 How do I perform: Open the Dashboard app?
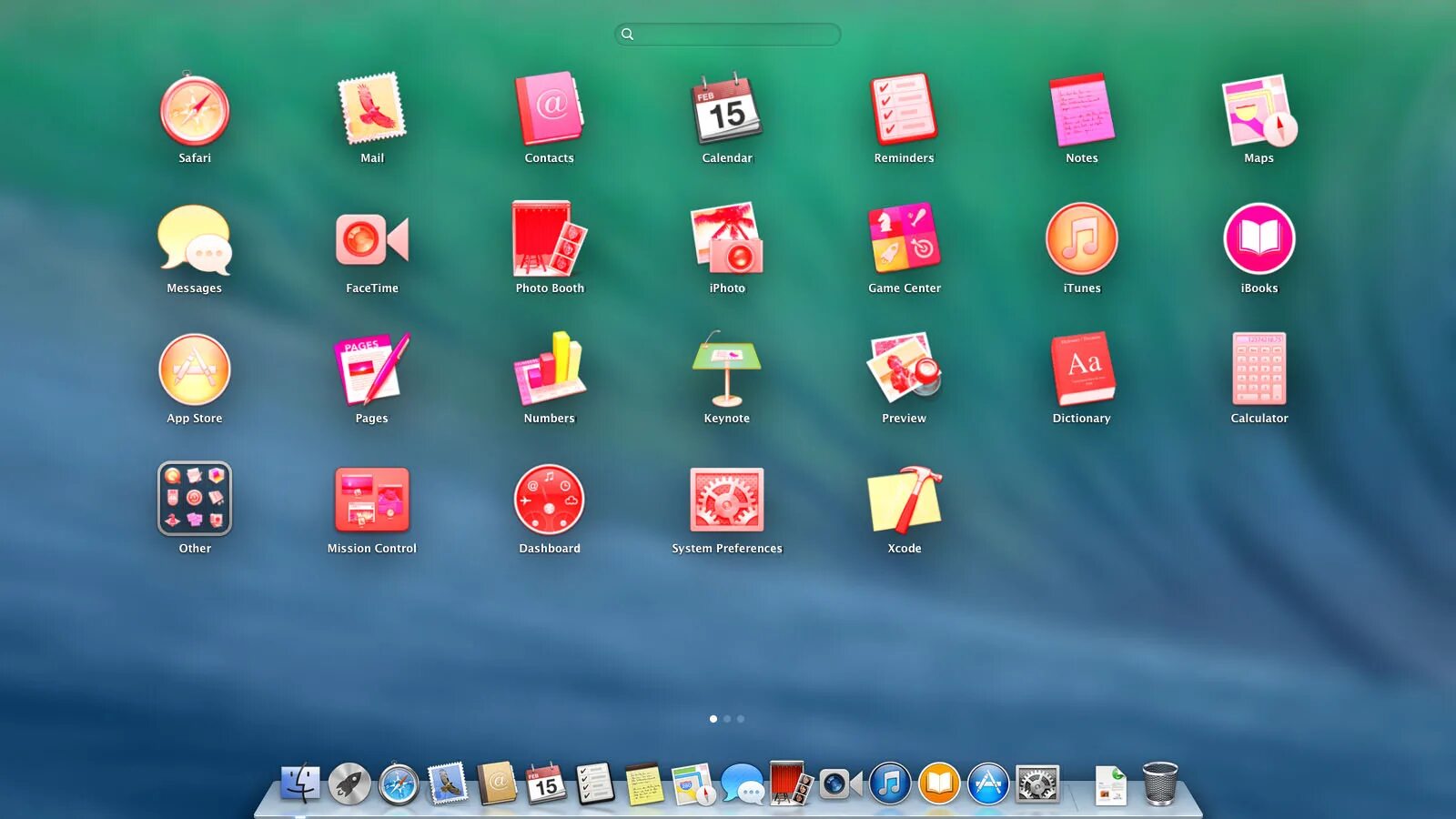pos(550,499)
